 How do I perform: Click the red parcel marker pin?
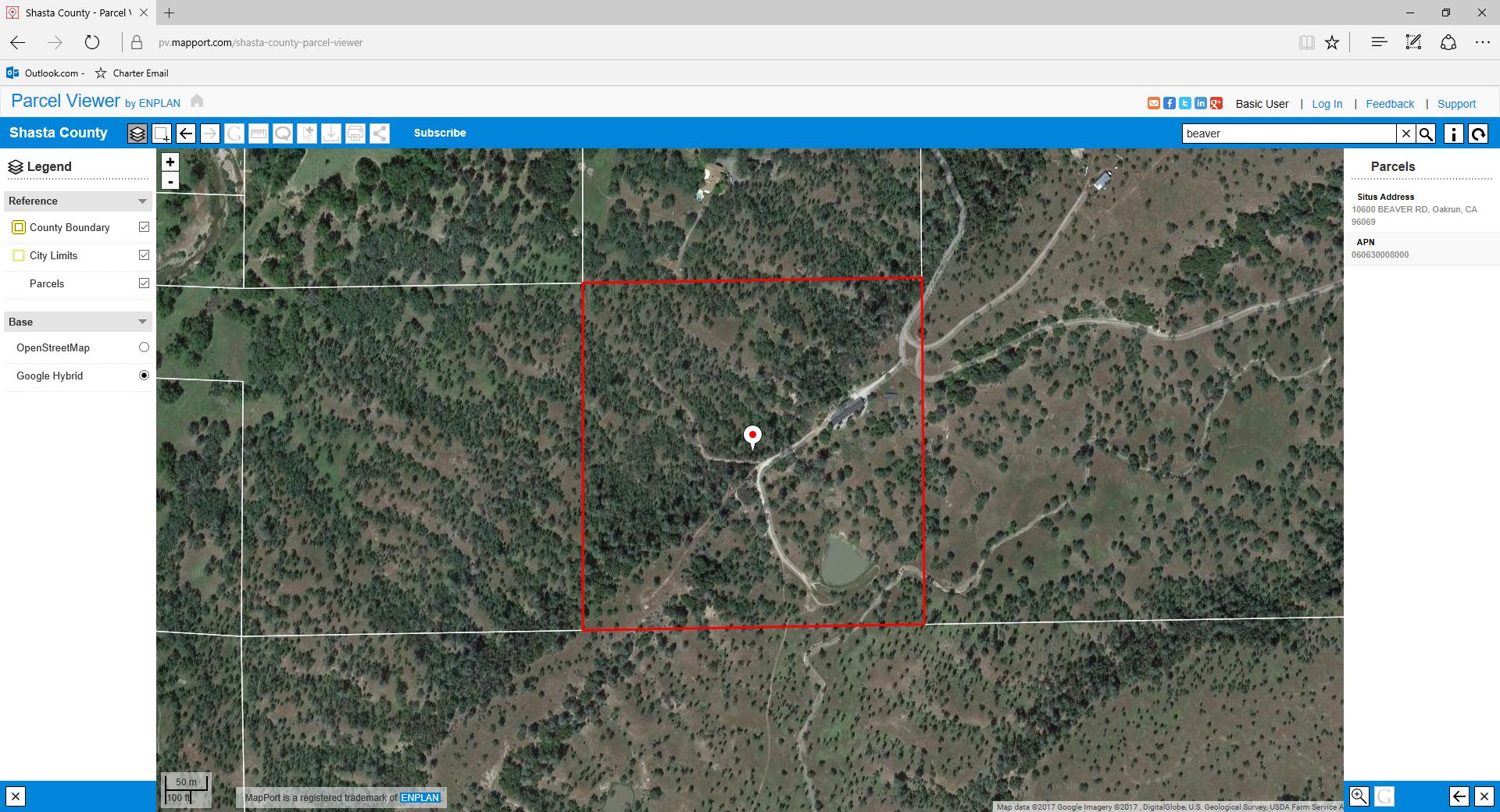752,437
